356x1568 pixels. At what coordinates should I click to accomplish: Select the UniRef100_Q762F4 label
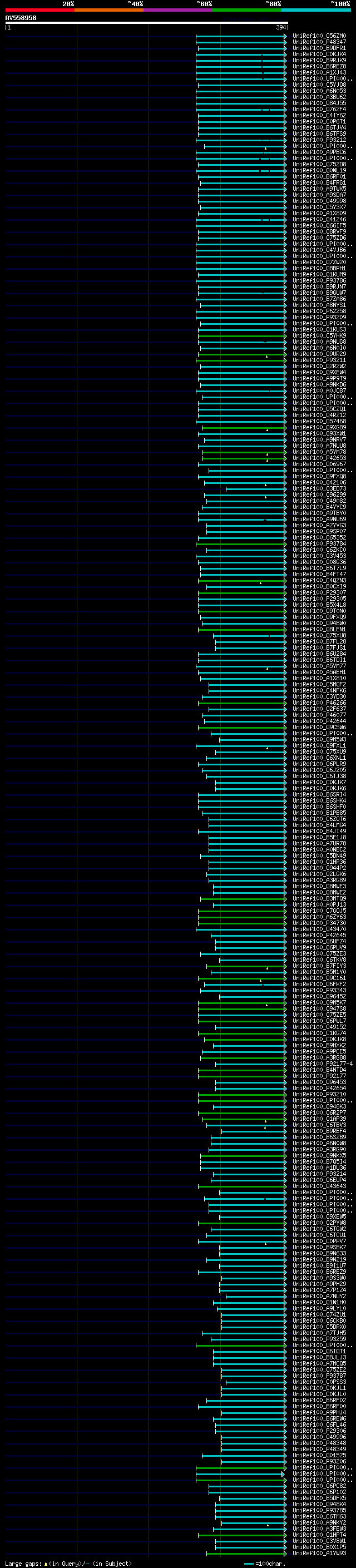point(319,109)
